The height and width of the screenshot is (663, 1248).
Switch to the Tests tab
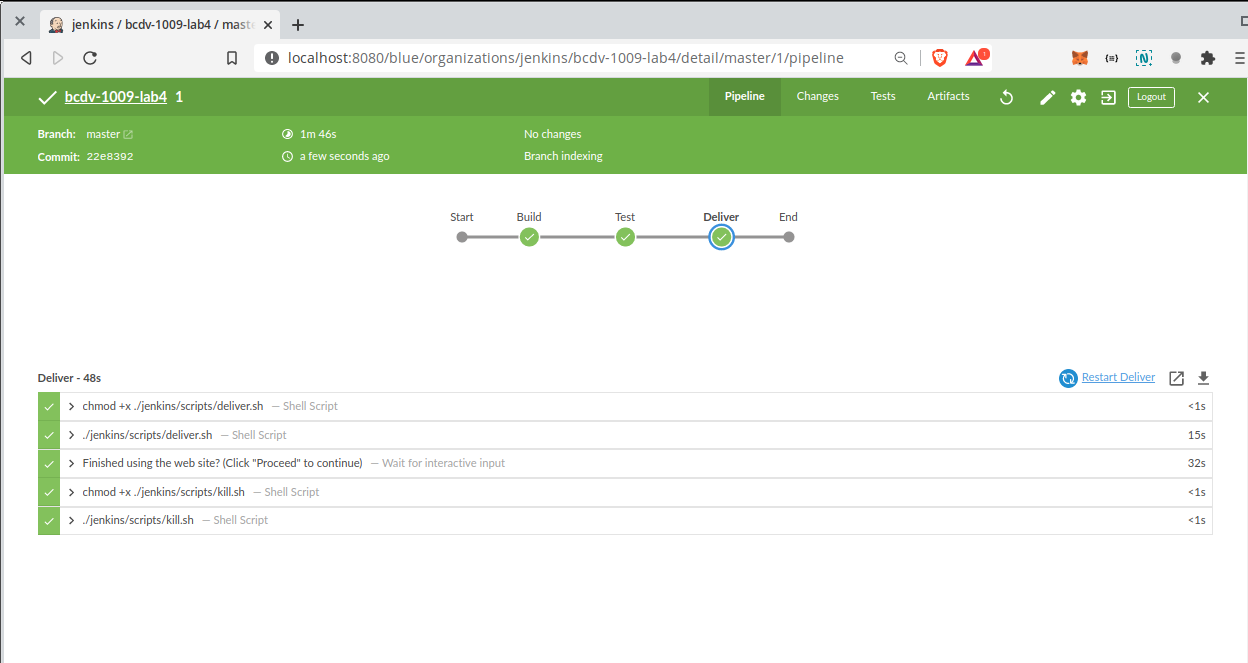coord(883,96)
